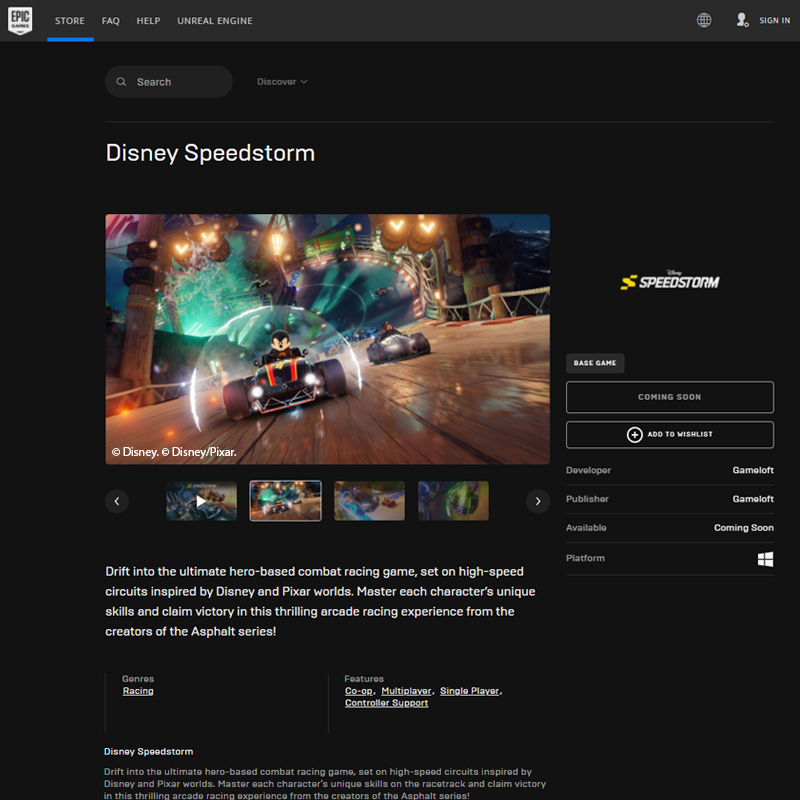Click the Developer Gameloft value

click(x=753, y=470)
